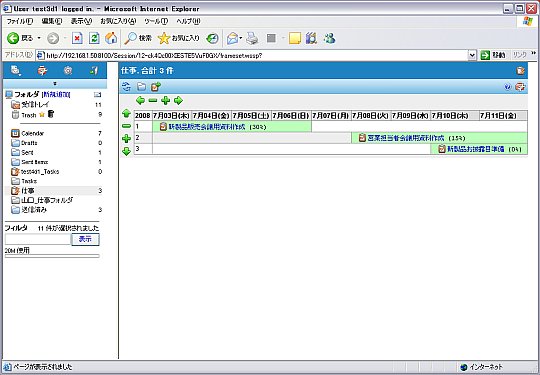The width and height of the screenshot is (540, 375).
Task: Click the green minus icon beside row 1
Action: pyautogui.click(x=126, y=126)
